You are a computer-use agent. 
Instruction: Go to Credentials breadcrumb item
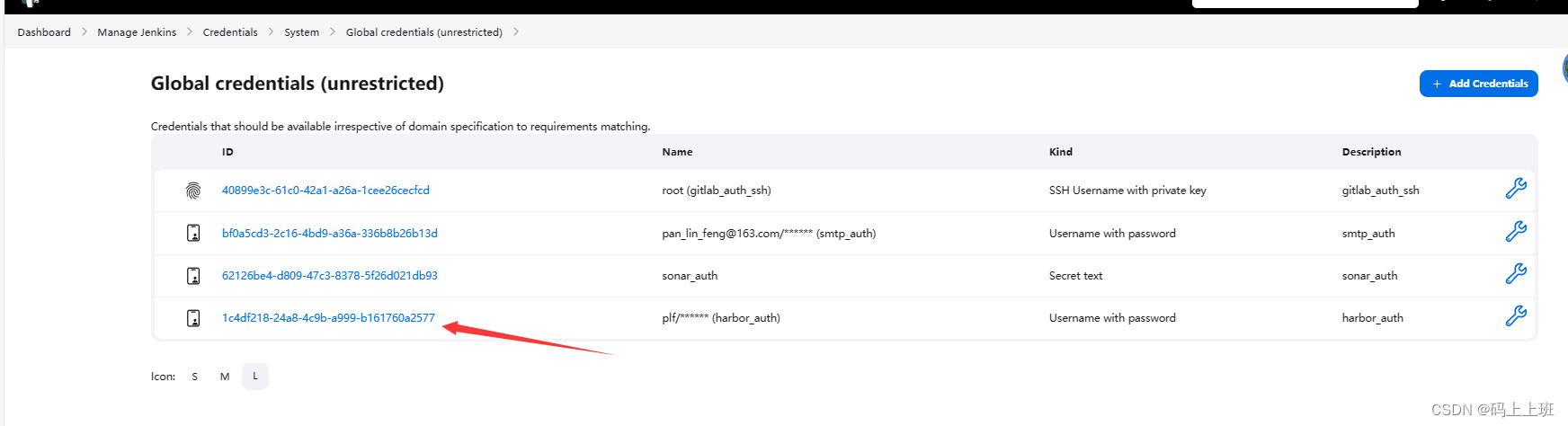coord(230,32)
